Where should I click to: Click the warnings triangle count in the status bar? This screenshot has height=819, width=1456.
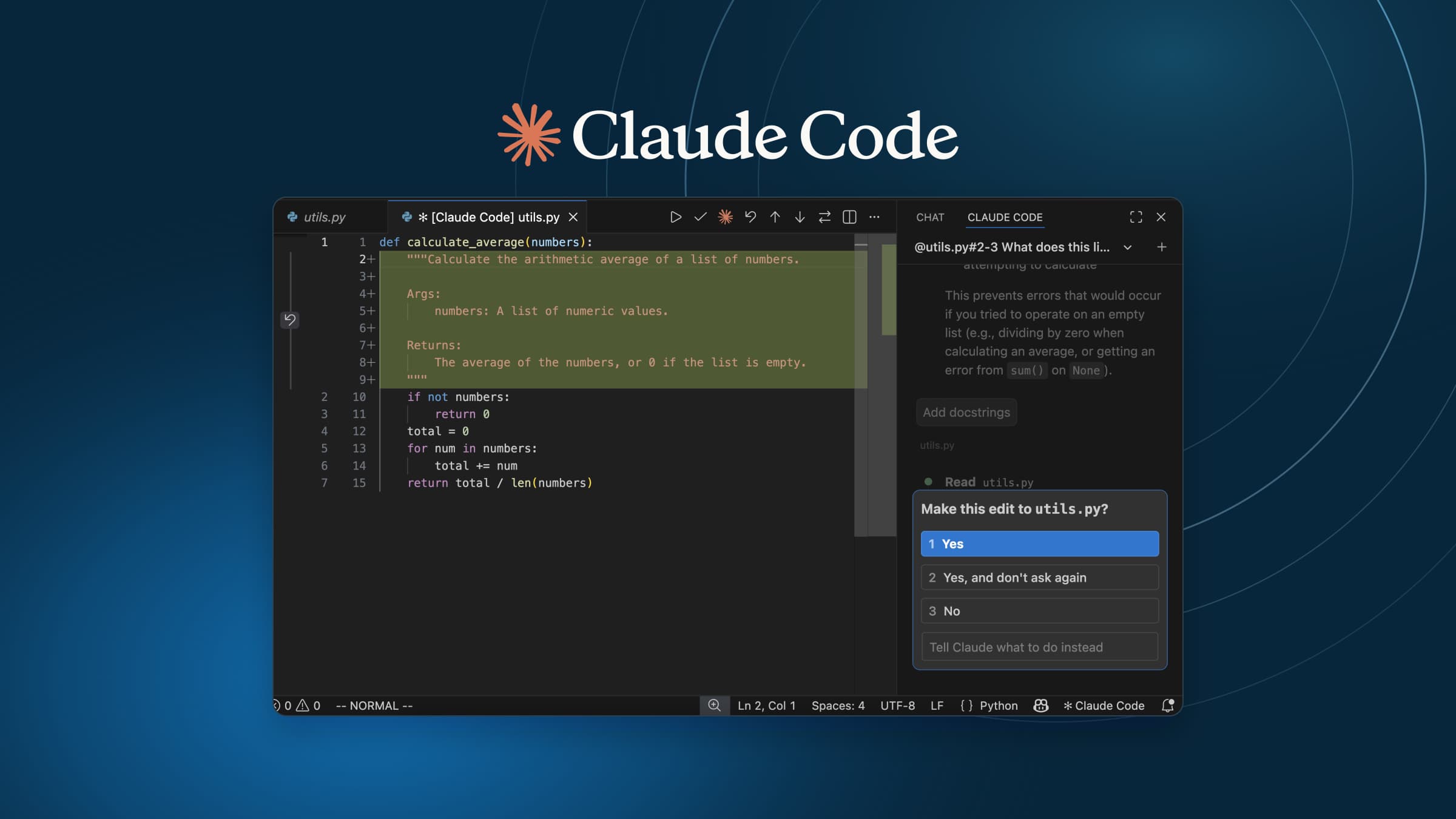[x=308, y=706]
